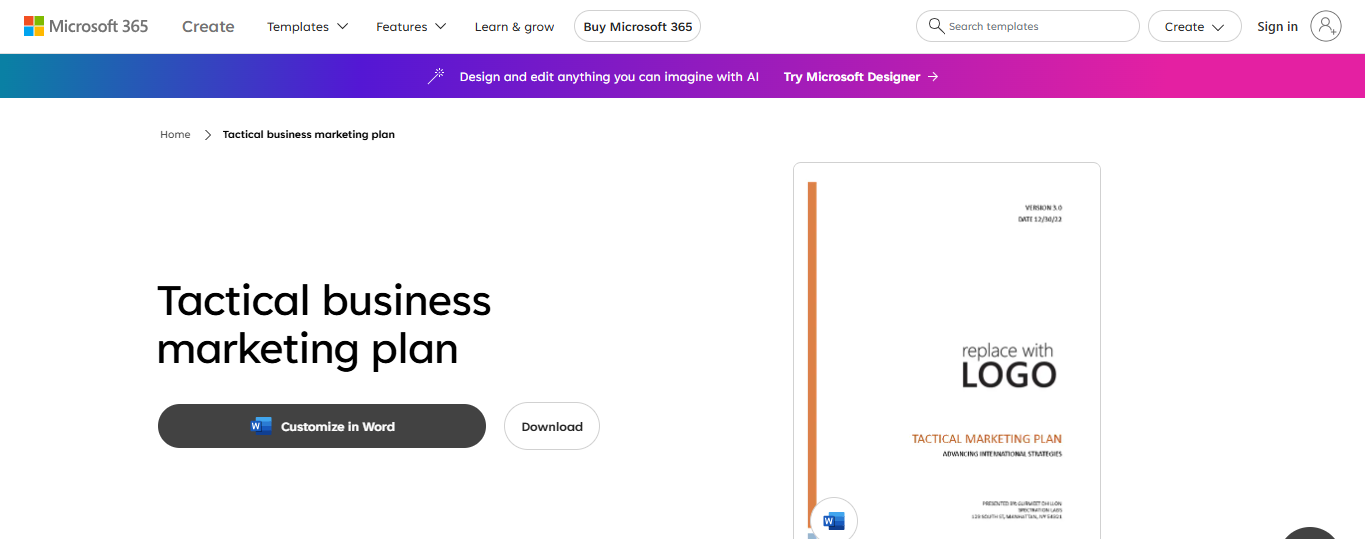Go to Home breadcrumb
The height and width of the screenshot is (539, 1365).
[x=175, y=134]
